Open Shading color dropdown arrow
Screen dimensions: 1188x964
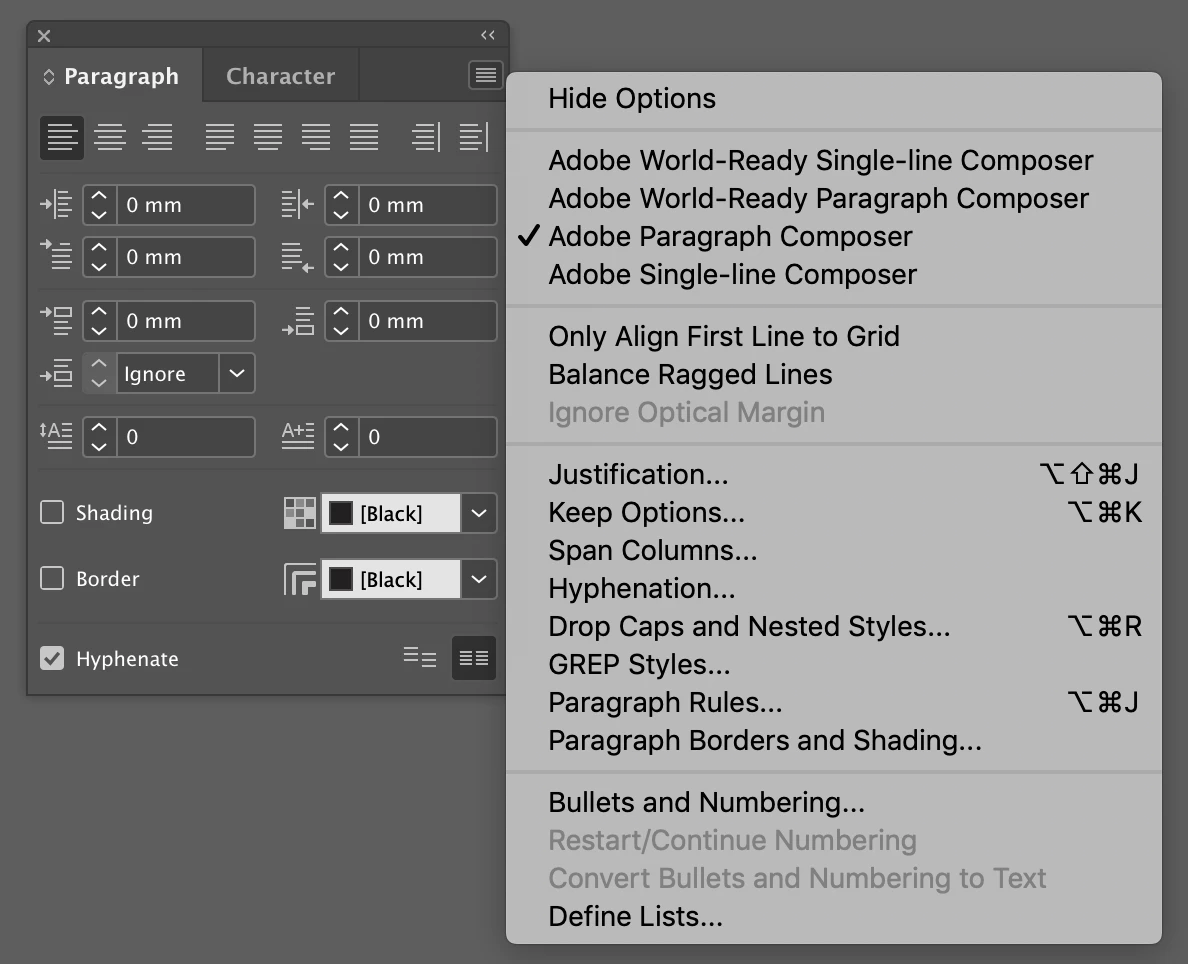point(479,513)
